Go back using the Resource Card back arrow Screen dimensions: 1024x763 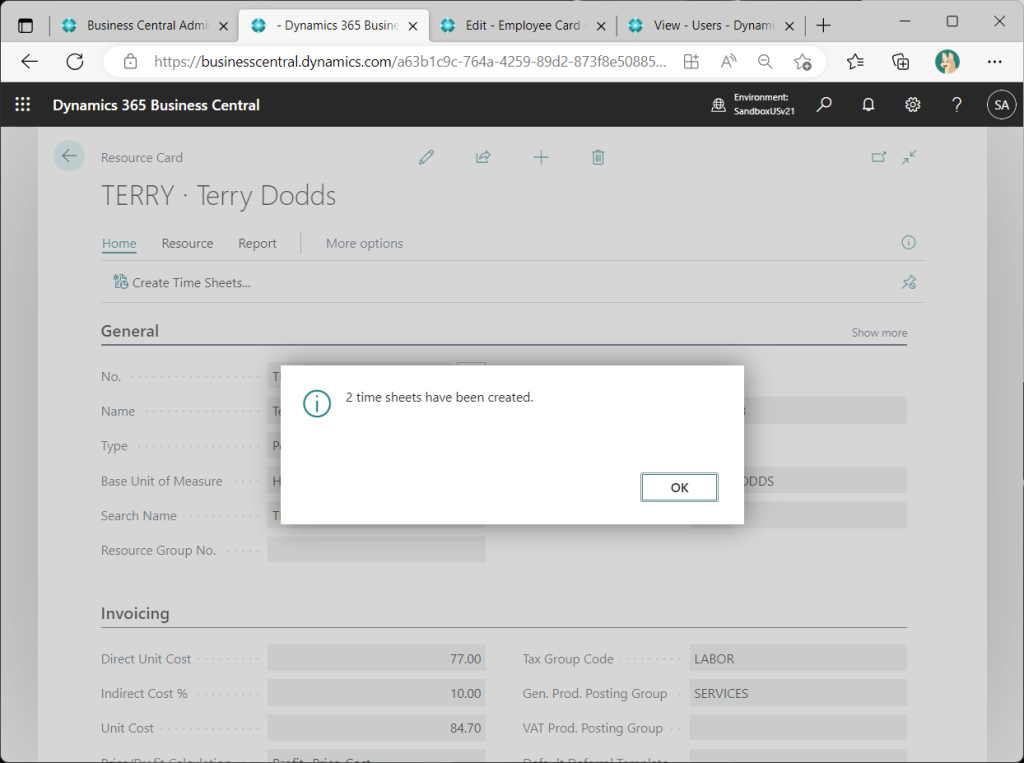coord(69,156)
